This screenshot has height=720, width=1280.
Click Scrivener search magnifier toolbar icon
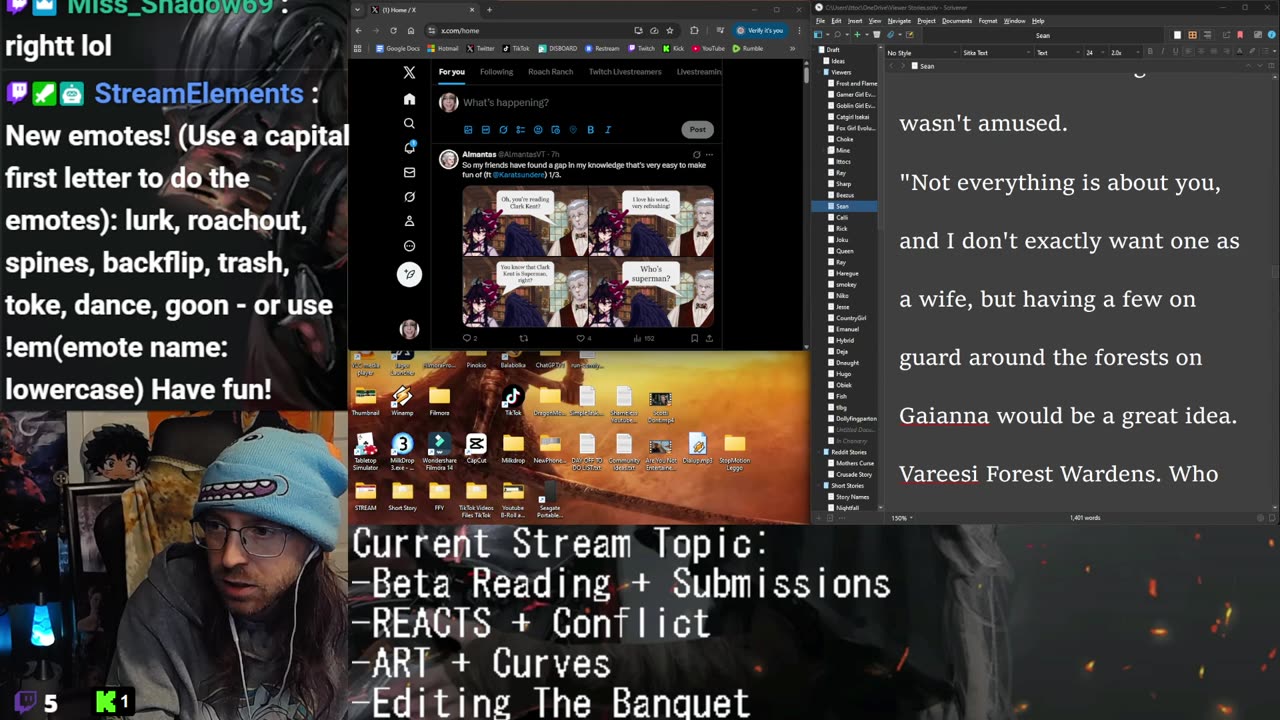click(837, 35)
